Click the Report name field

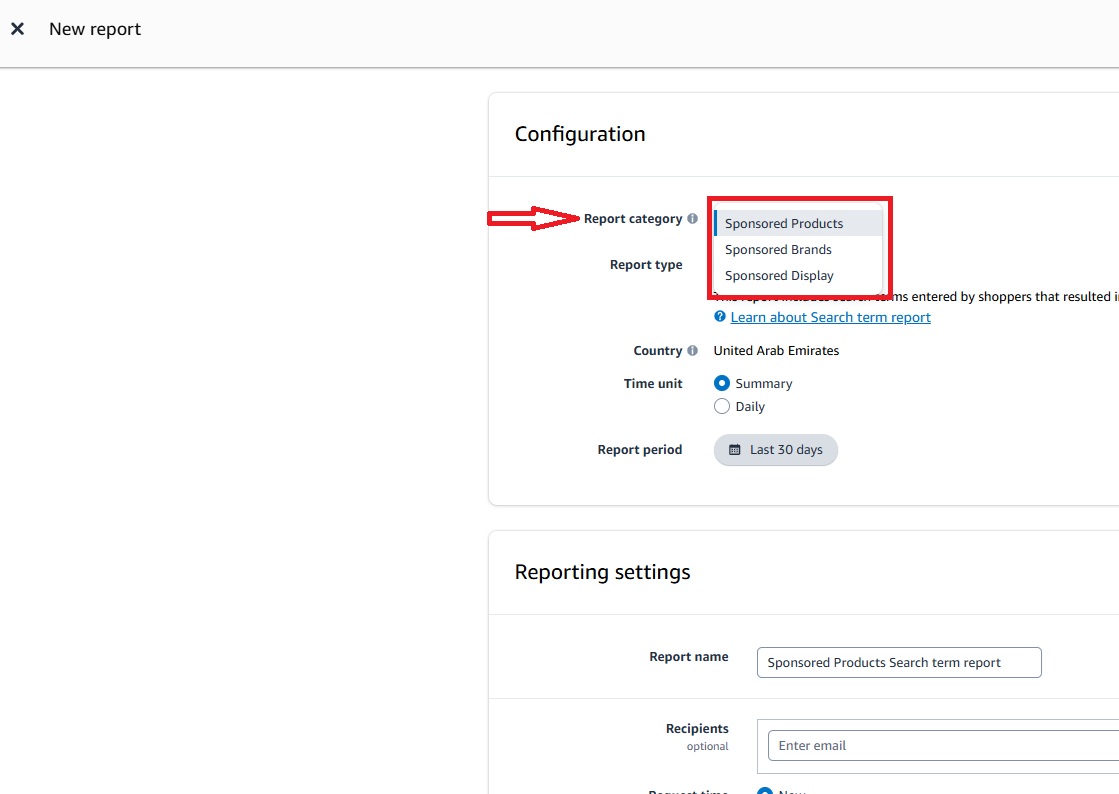coord(899,663)
